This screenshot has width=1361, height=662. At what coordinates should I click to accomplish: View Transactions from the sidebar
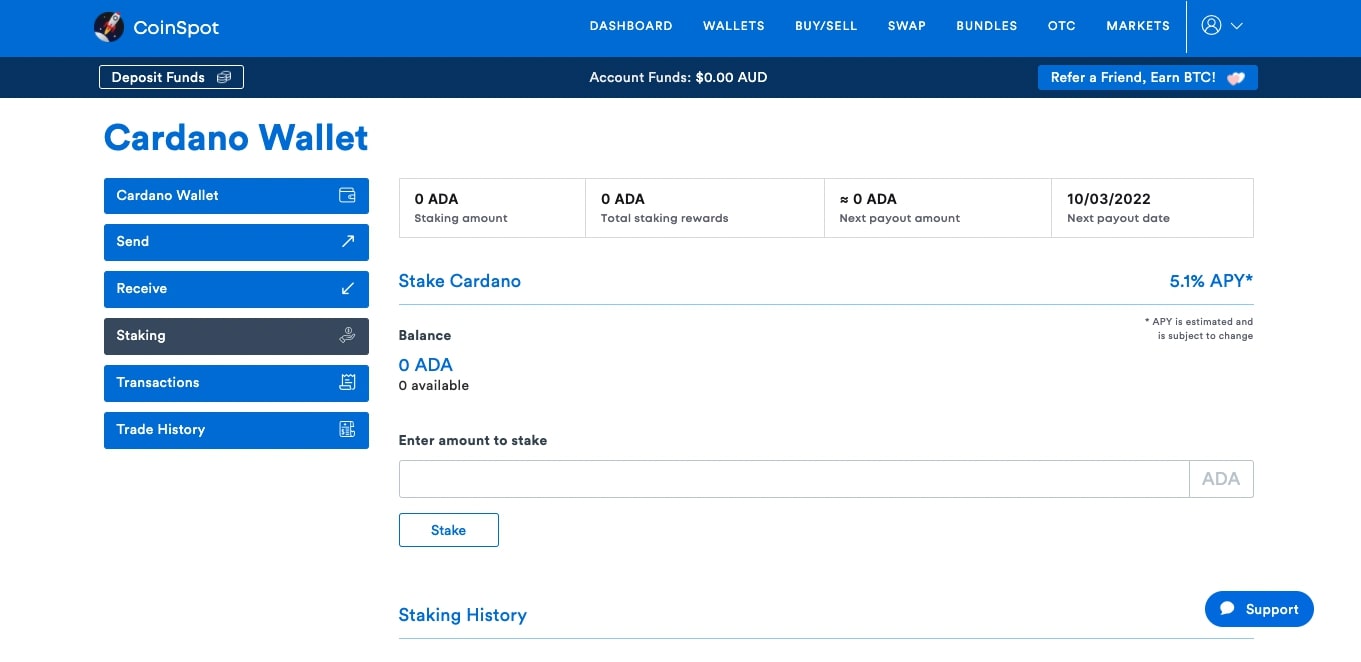(236, 383)
